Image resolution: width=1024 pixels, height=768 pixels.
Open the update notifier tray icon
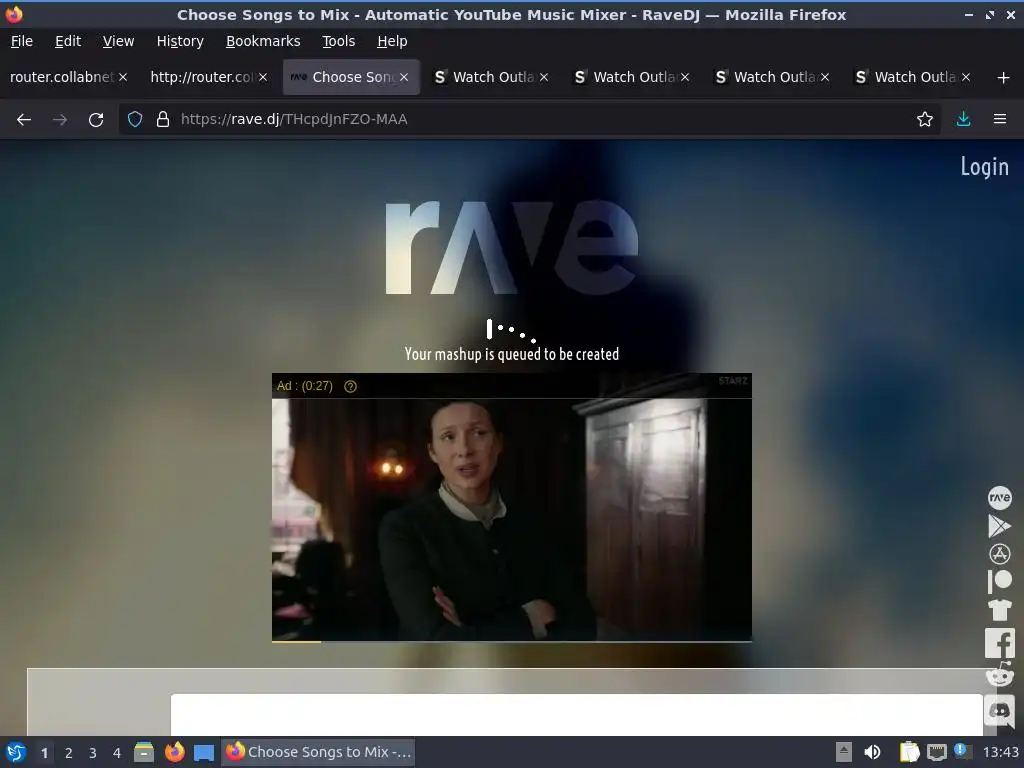(961, 750)
